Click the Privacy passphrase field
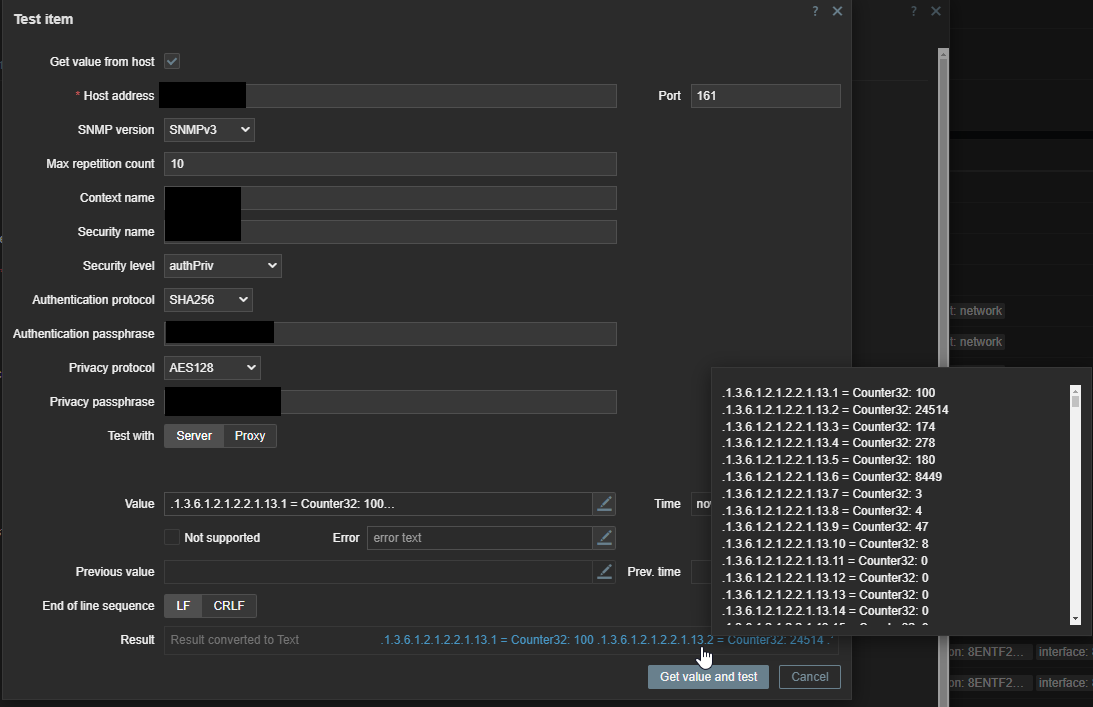Screen dimensions: 1093x707 click(x=390, y=402)
